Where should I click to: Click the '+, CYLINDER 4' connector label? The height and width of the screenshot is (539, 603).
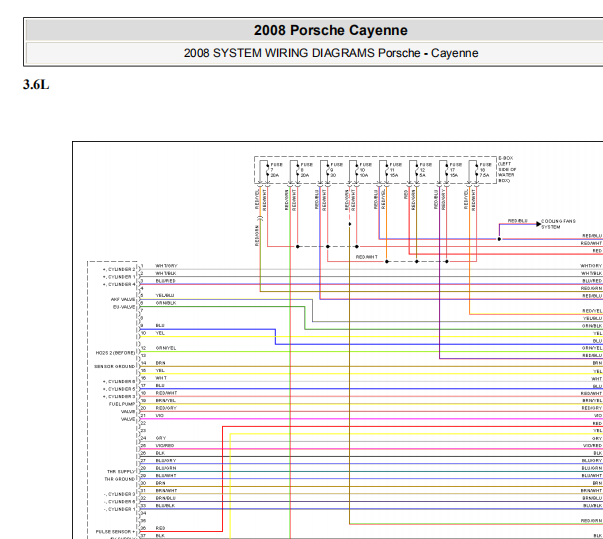pos(119,284)
